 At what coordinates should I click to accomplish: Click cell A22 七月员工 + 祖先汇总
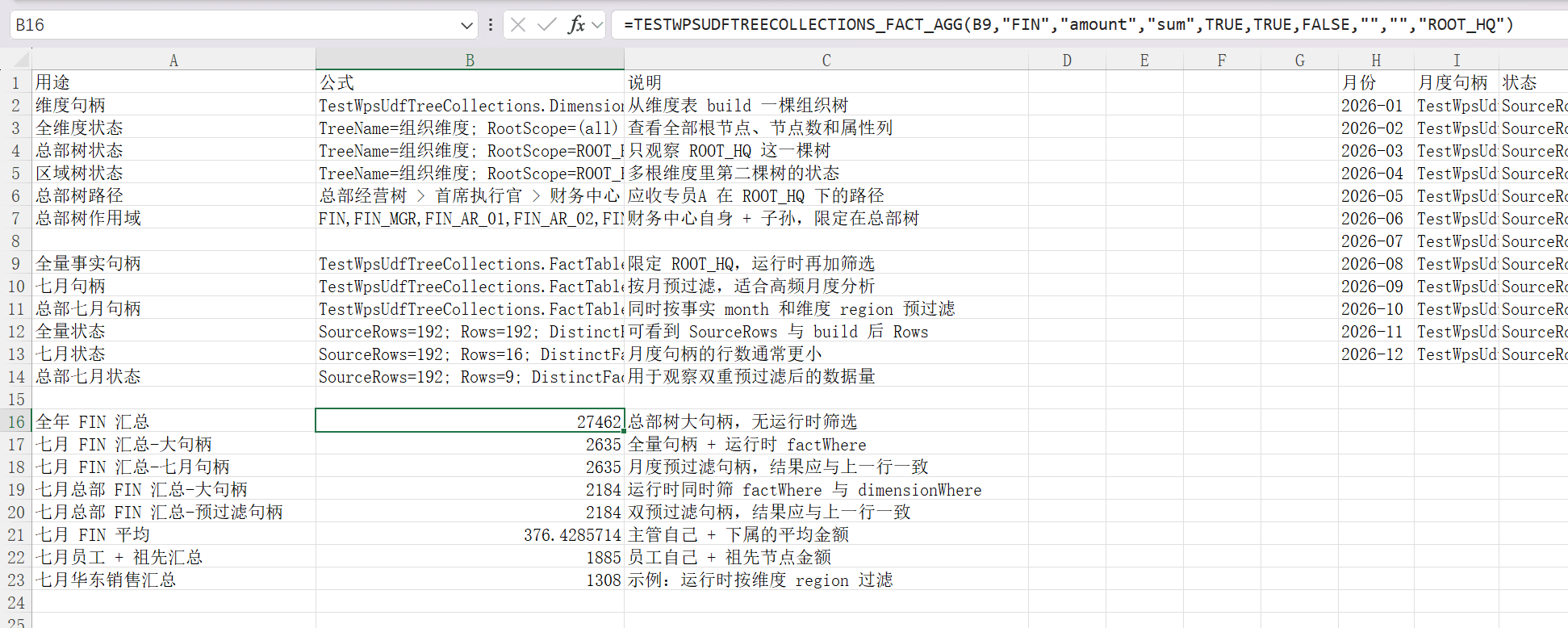[174, 557]
